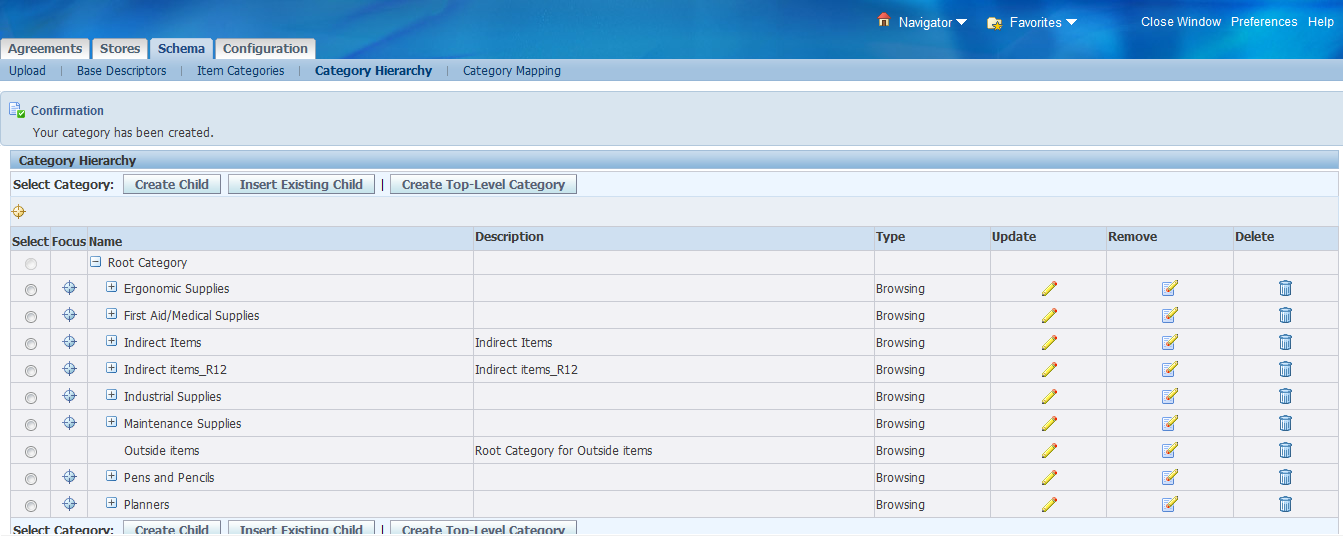Expand the Planners node
1343x536 pixels.
[112, 504]
